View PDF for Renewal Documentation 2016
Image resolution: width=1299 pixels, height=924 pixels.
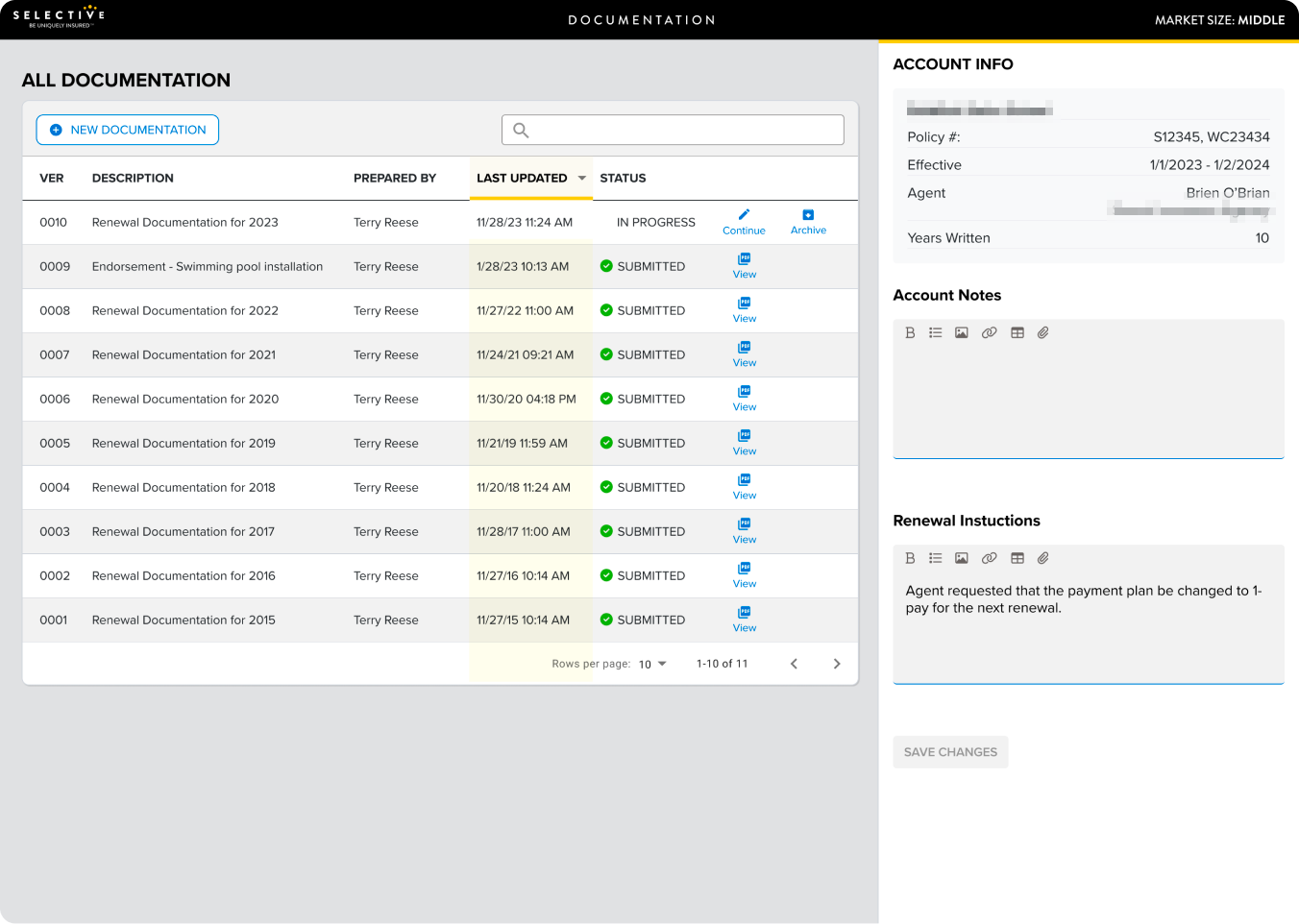pyautogui.click(x=745, y=575)
